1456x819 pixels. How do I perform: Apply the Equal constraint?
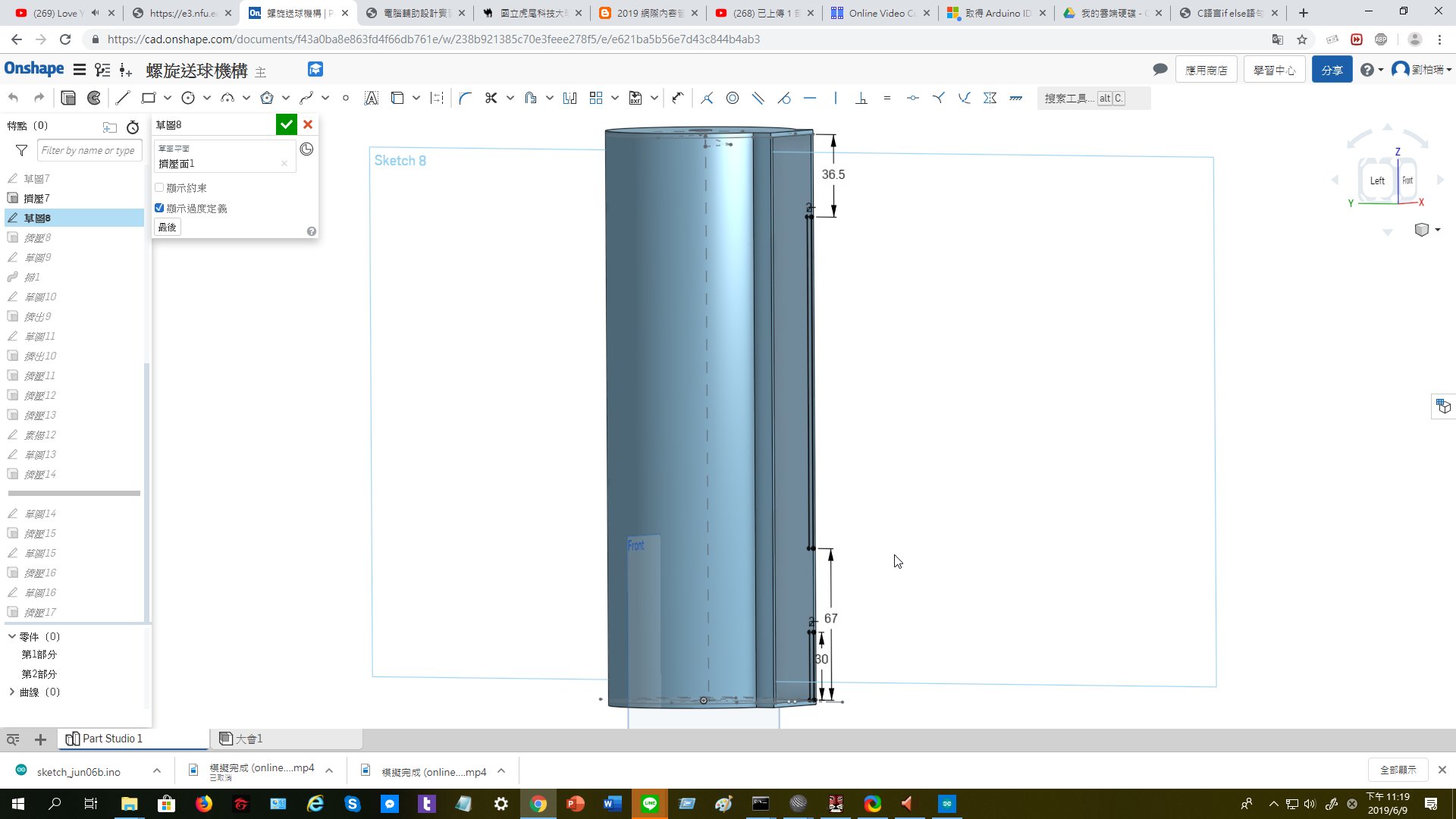tap(886, 98)
